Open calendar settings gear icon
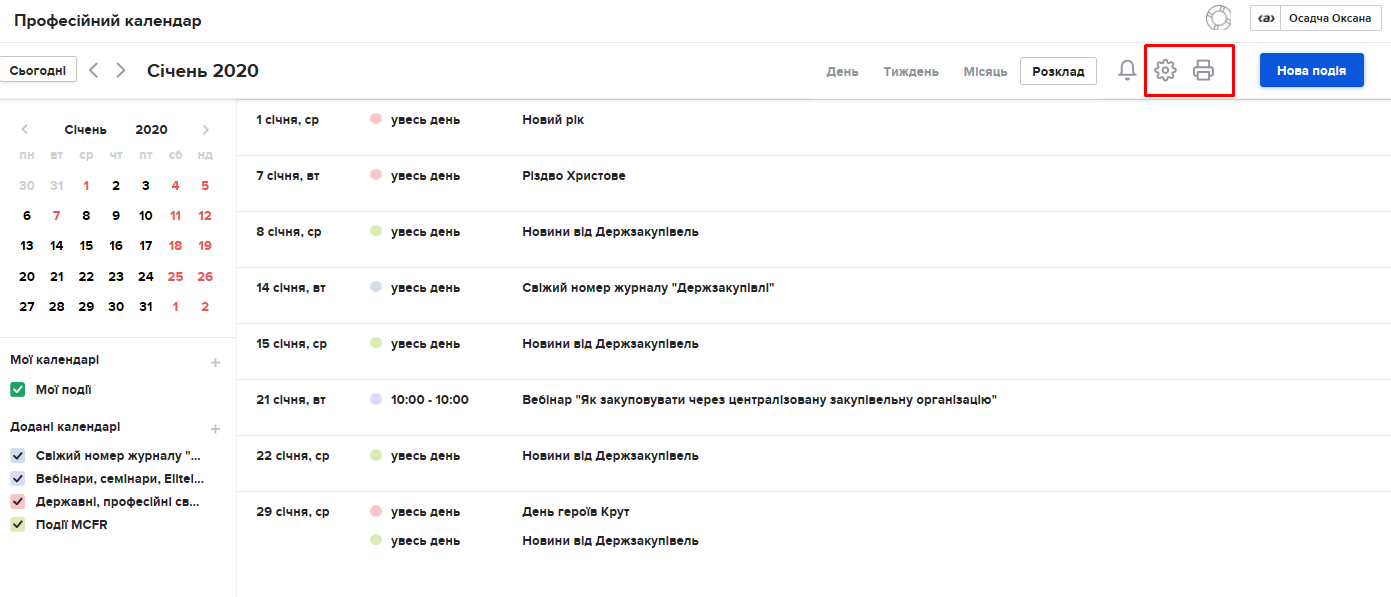Image resolution: width=1391 pixels, height=597 pixels. coord(1165,70)
